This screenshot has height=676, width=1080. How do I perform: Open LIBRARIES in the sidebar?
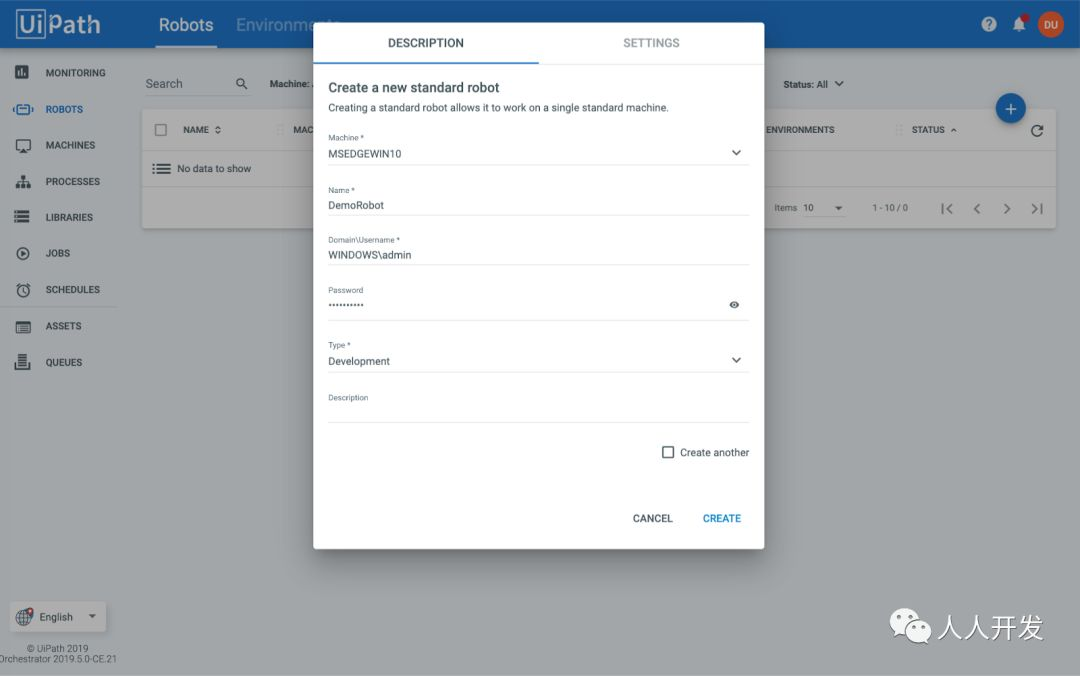(69, 217)
